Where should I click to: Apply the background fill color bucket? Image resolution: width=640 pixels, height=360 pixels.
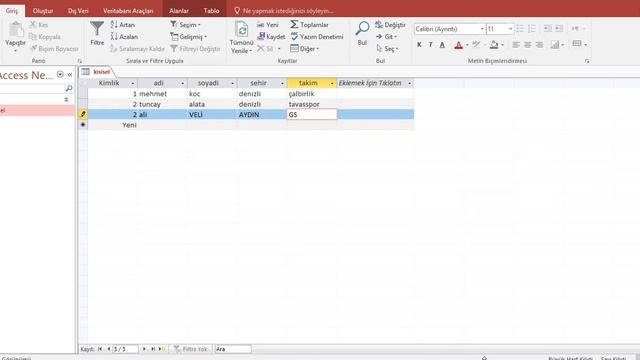[494, 45]
